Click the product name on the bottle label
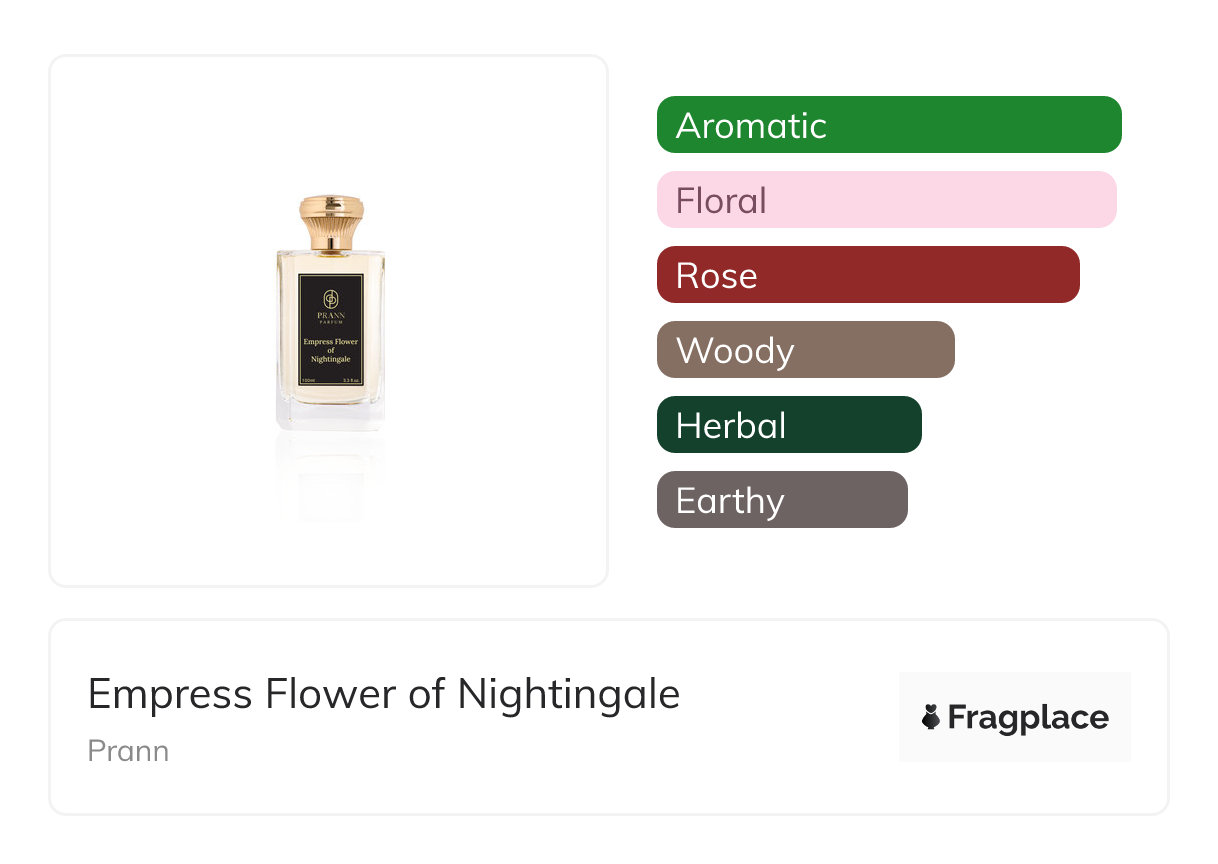 (x=331, y=349)
